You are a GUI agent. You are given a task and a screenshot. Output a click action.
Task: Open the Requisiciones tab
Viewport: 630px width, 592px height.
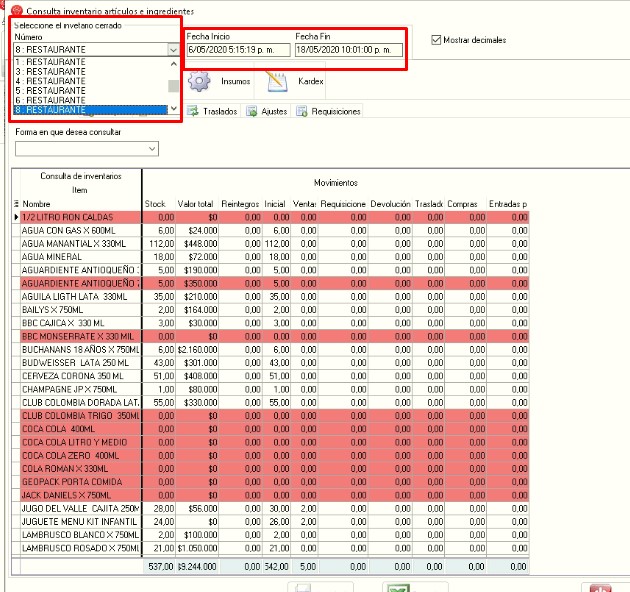coord(335,111)
